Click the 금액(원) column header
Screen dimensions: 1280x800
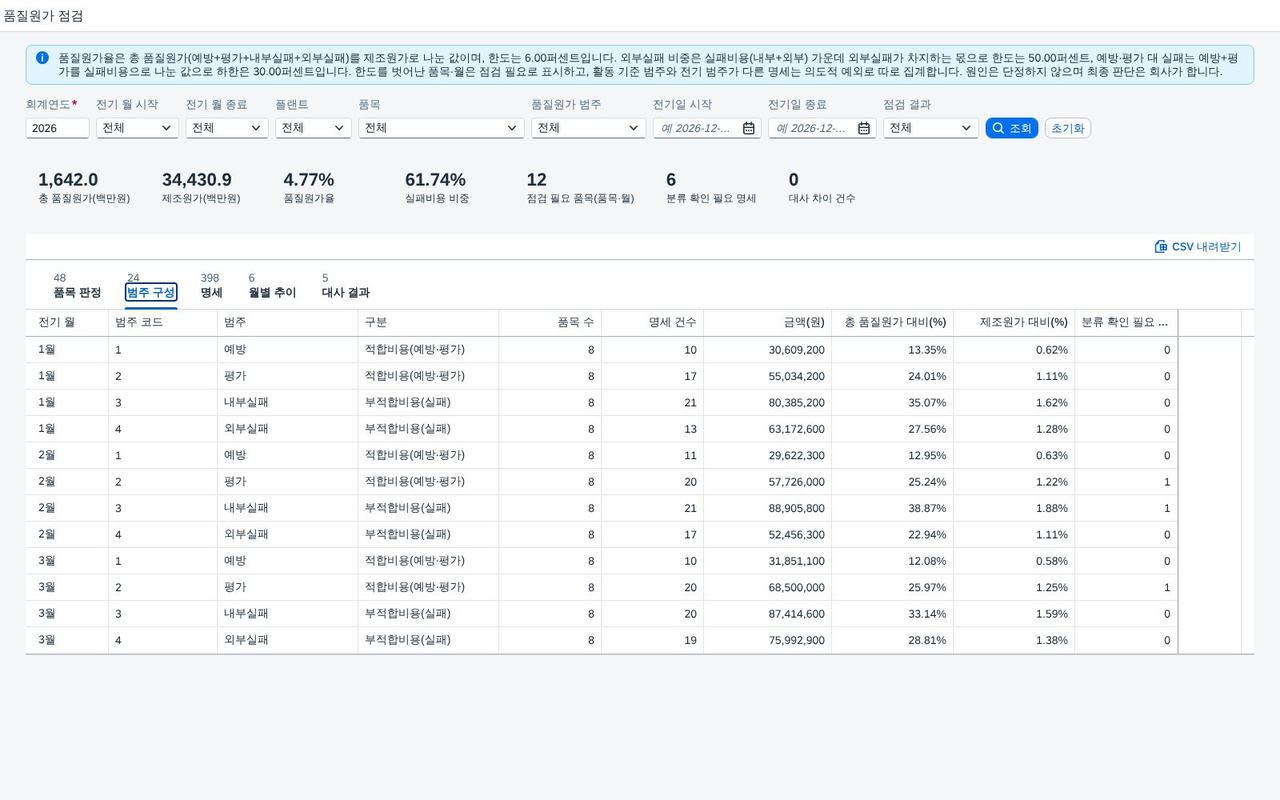pyautogui.click(x=767, y=322)
